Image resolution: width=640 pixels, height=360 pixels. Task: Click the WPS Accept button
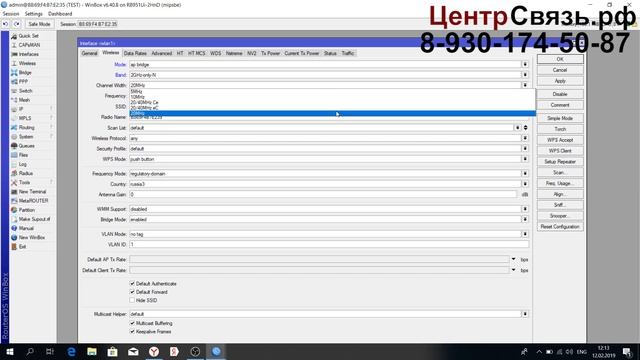[560, 140]
